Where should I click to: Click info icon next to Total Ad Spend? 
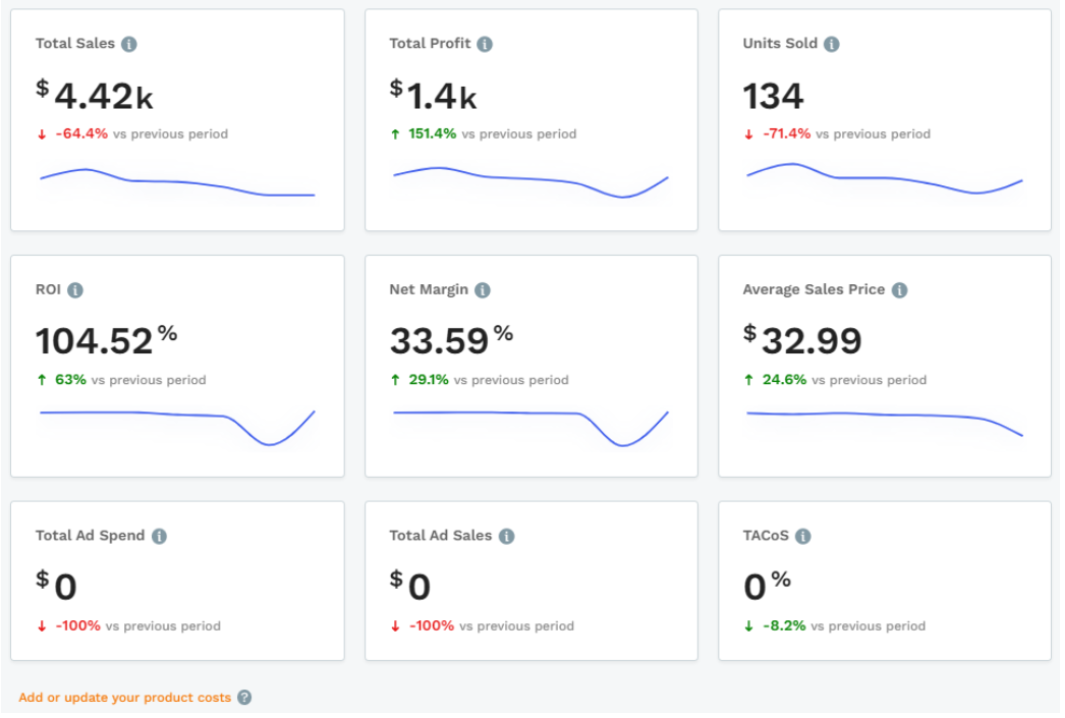160,537
